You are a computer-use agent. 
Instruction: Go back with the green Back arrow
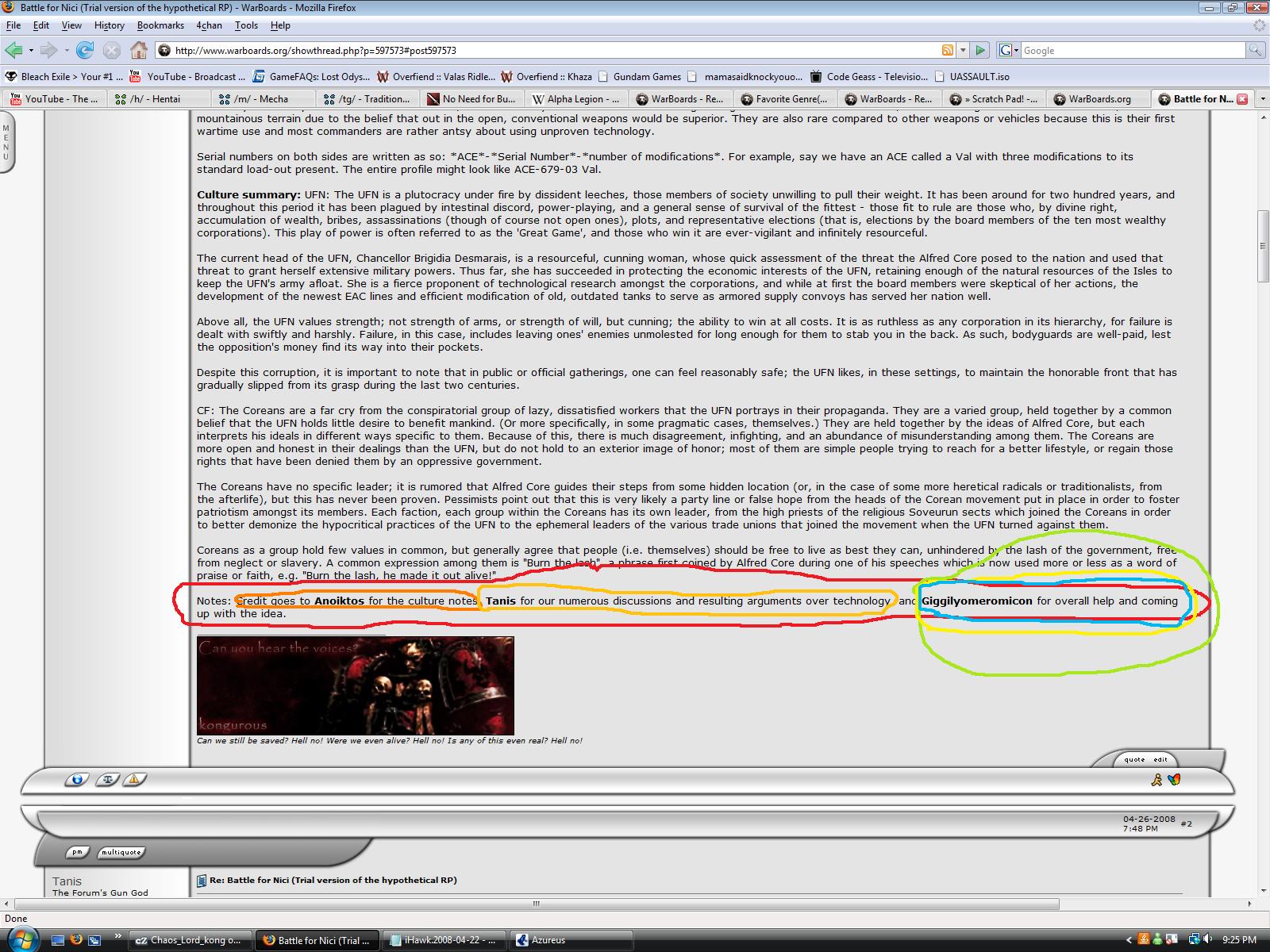click(13, 50)
